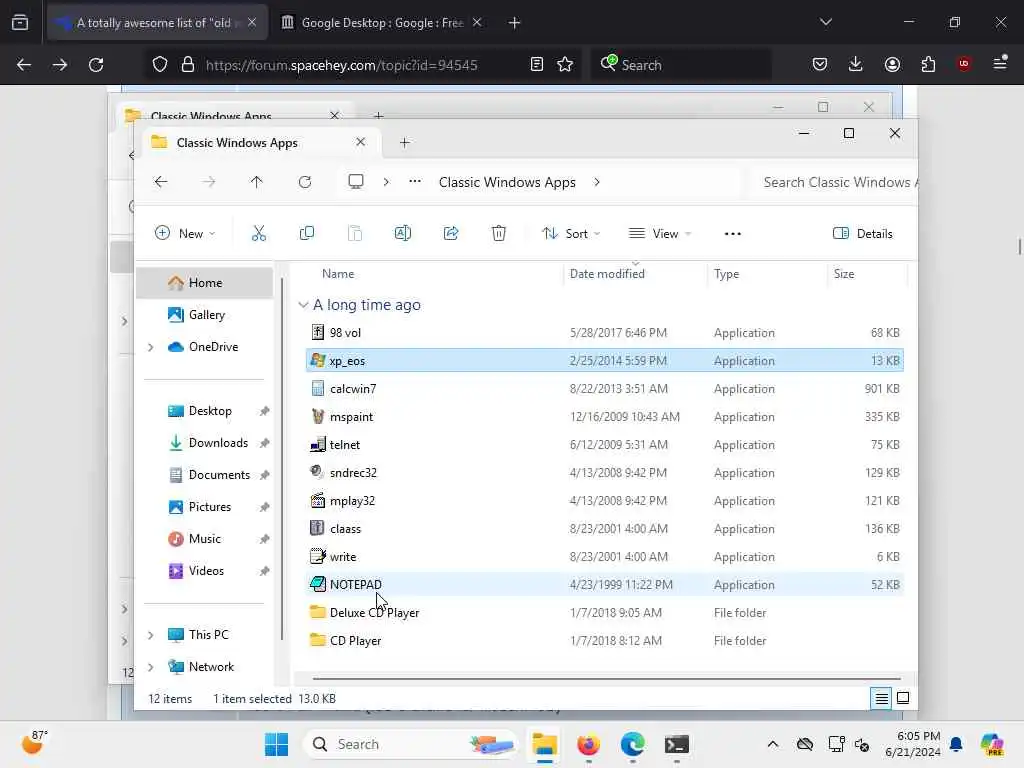Toggle the Details pane button
The height and width of the screenshot is (768, 1024).
[863, 233]
